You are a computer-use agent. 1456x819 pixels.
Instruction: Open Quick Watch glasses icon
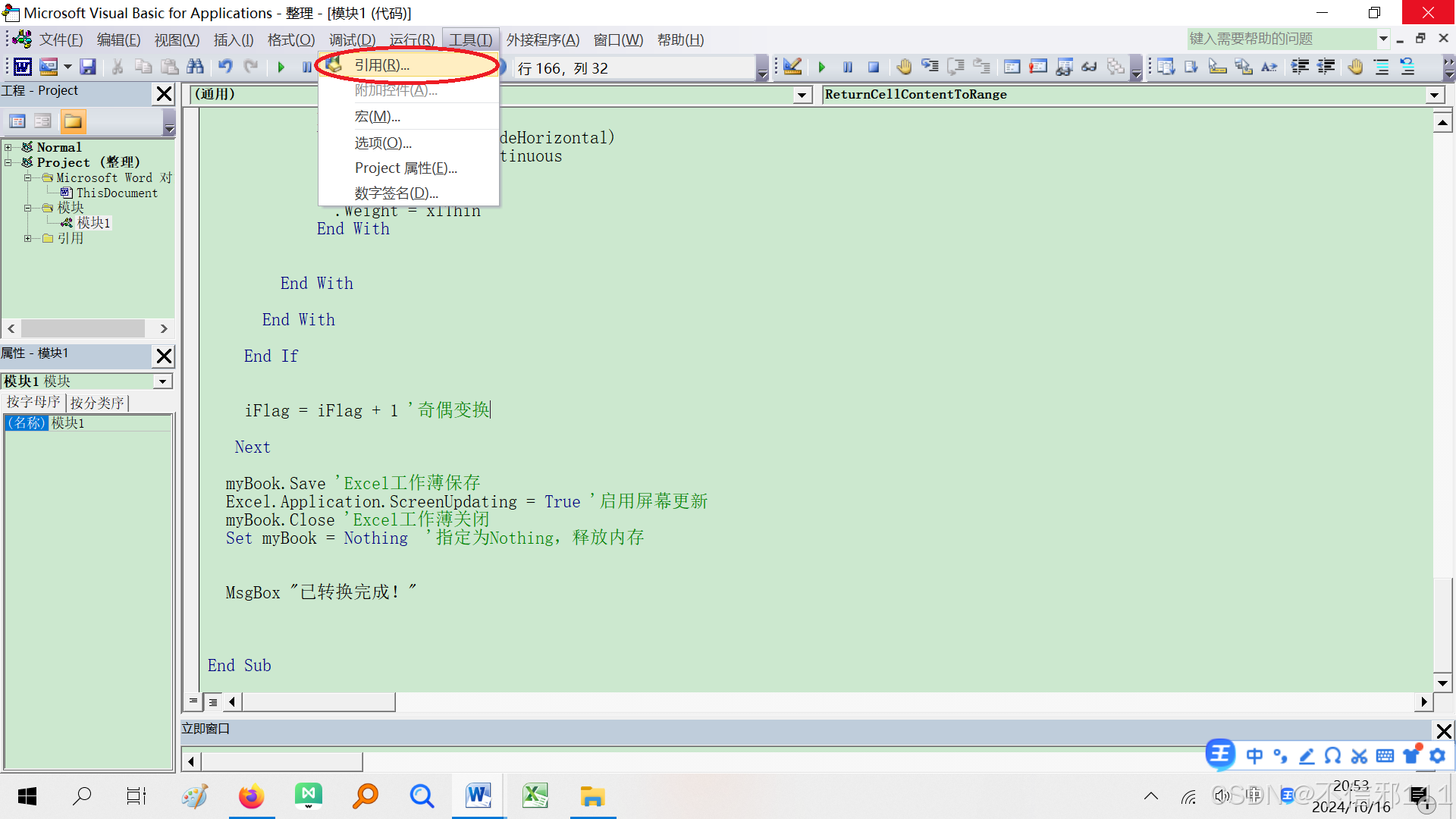pos(1089,67)
